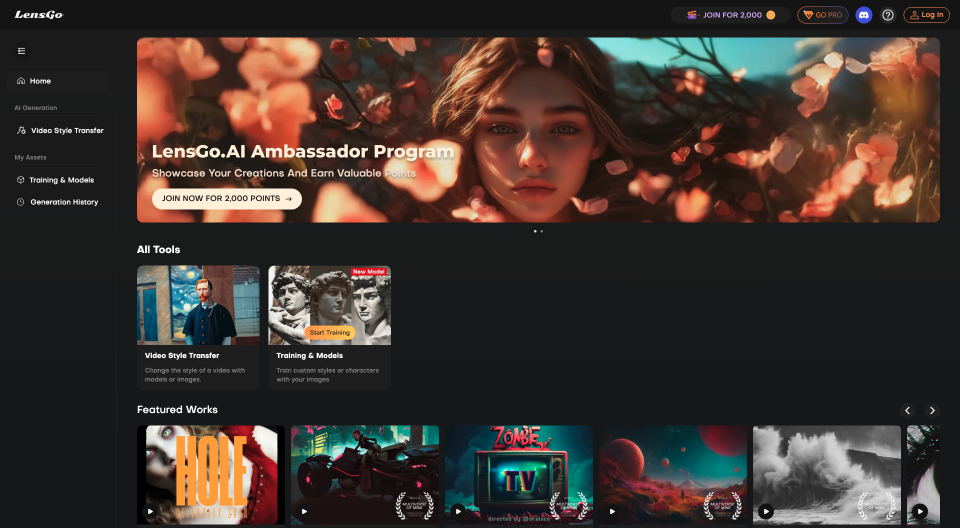
Task: Open the Zombie TV featured work thumbnail
Action: pyautogui.click(x=519, y=475)
